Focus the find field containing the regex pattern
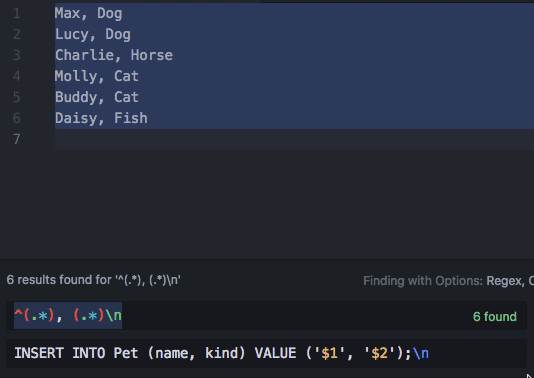Image resolution: width=534 pixels, height=378 pixels. tap(266, 316)
